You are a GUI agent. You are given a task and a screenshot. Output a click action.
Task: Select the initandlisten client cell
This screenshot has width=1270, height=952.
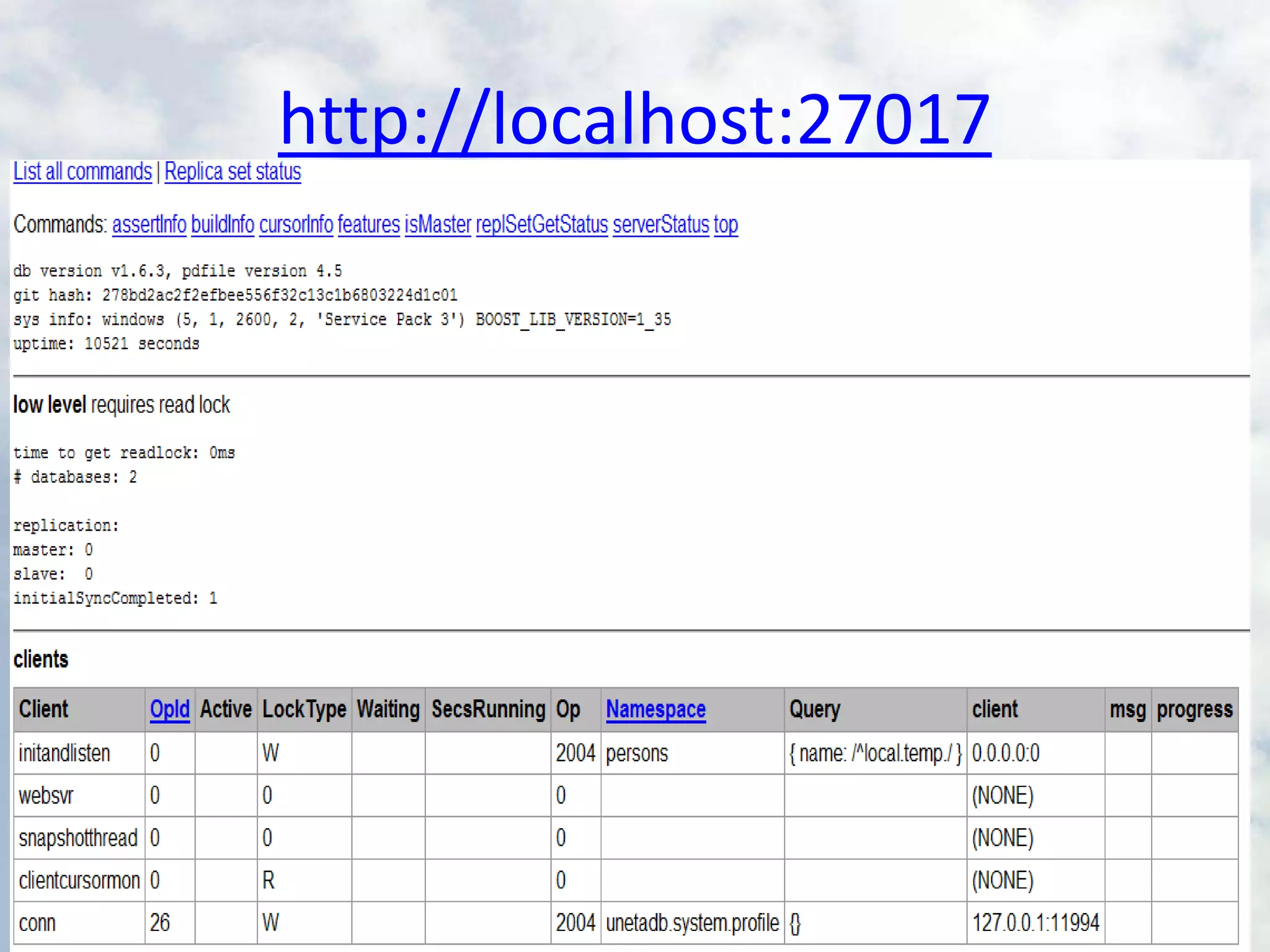click(64, 753)
